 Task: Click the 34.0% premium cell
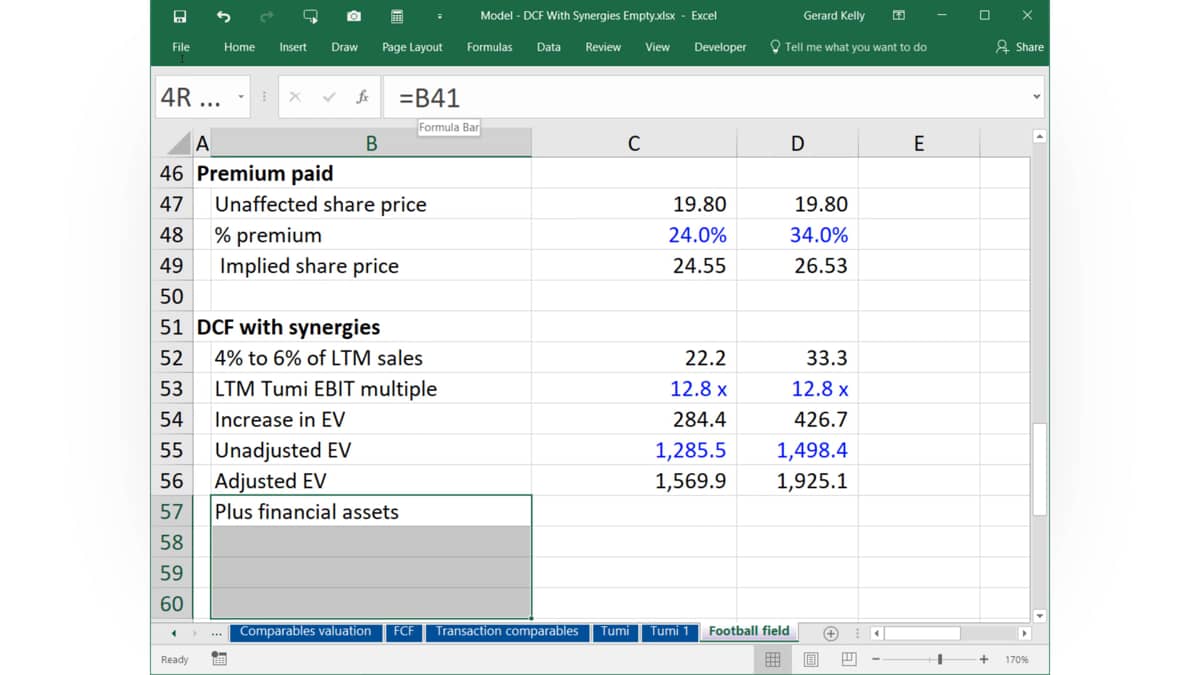point(797,235)
